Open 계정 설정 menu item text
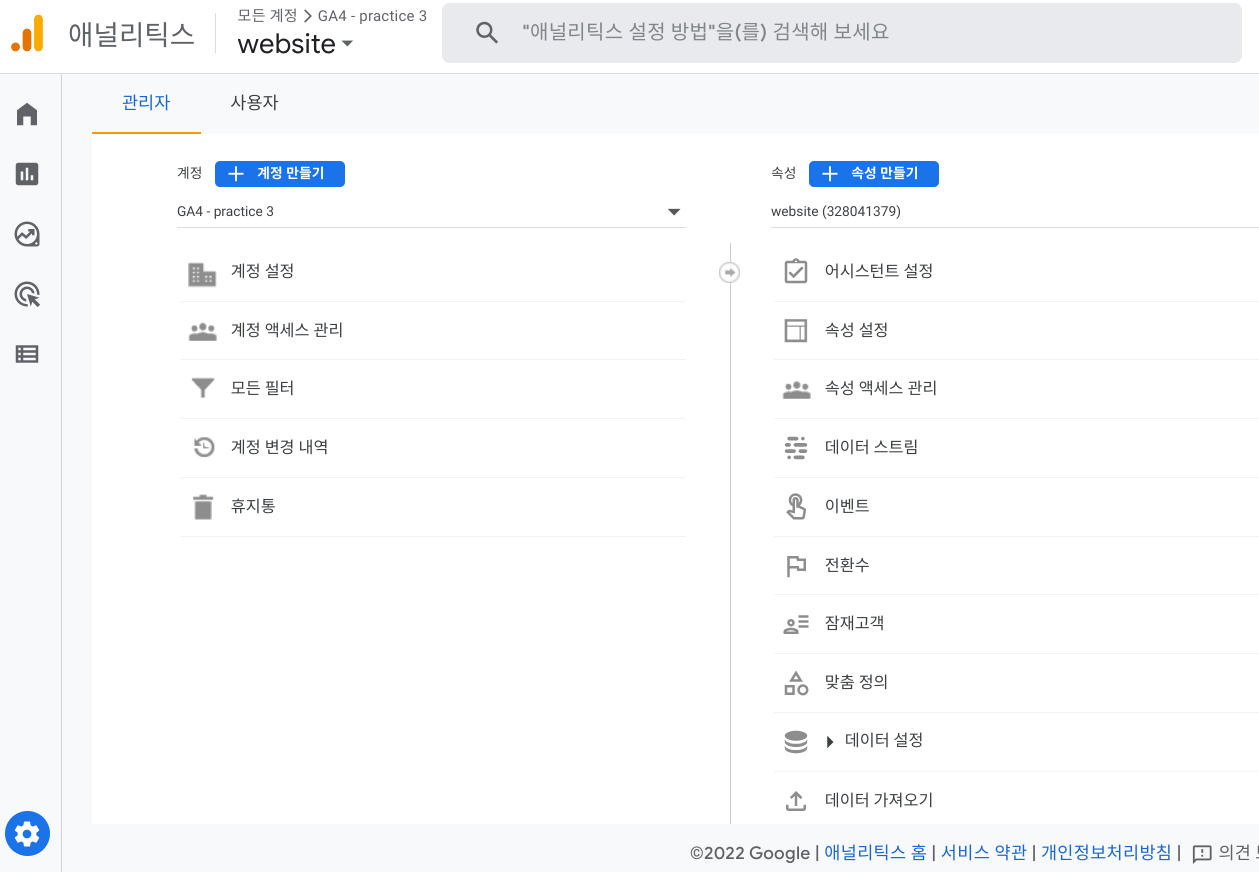 point(263,271)
